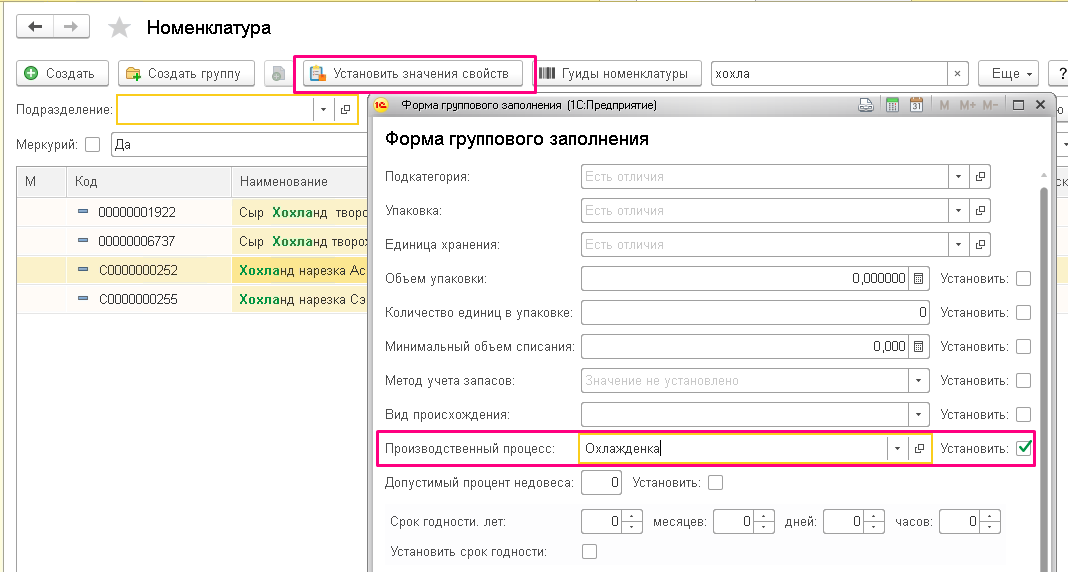Adjust the дней stepper

click(x=874, y=522)
